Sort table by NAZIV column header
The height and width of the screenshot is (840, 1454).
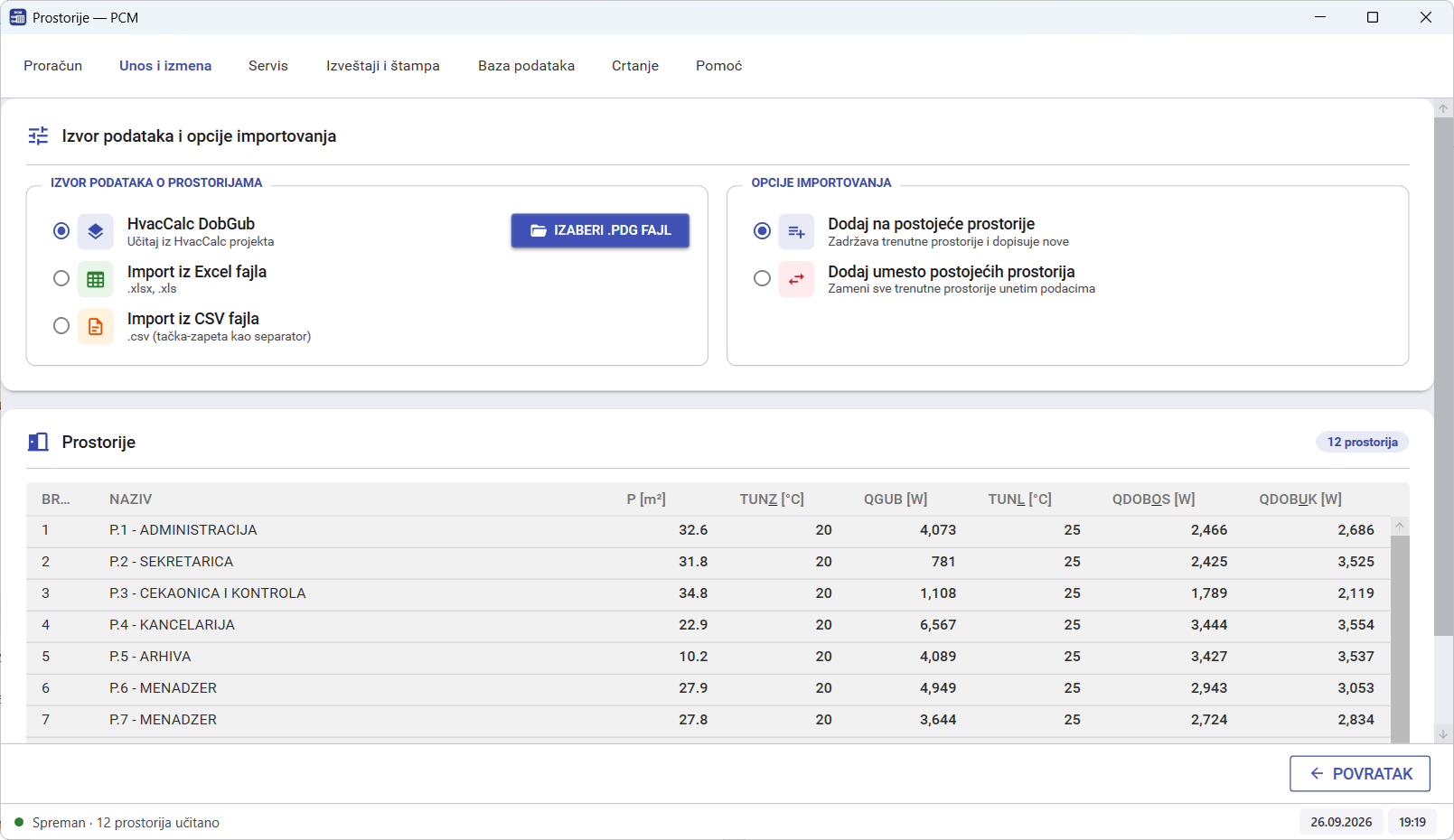click(131, 499)
